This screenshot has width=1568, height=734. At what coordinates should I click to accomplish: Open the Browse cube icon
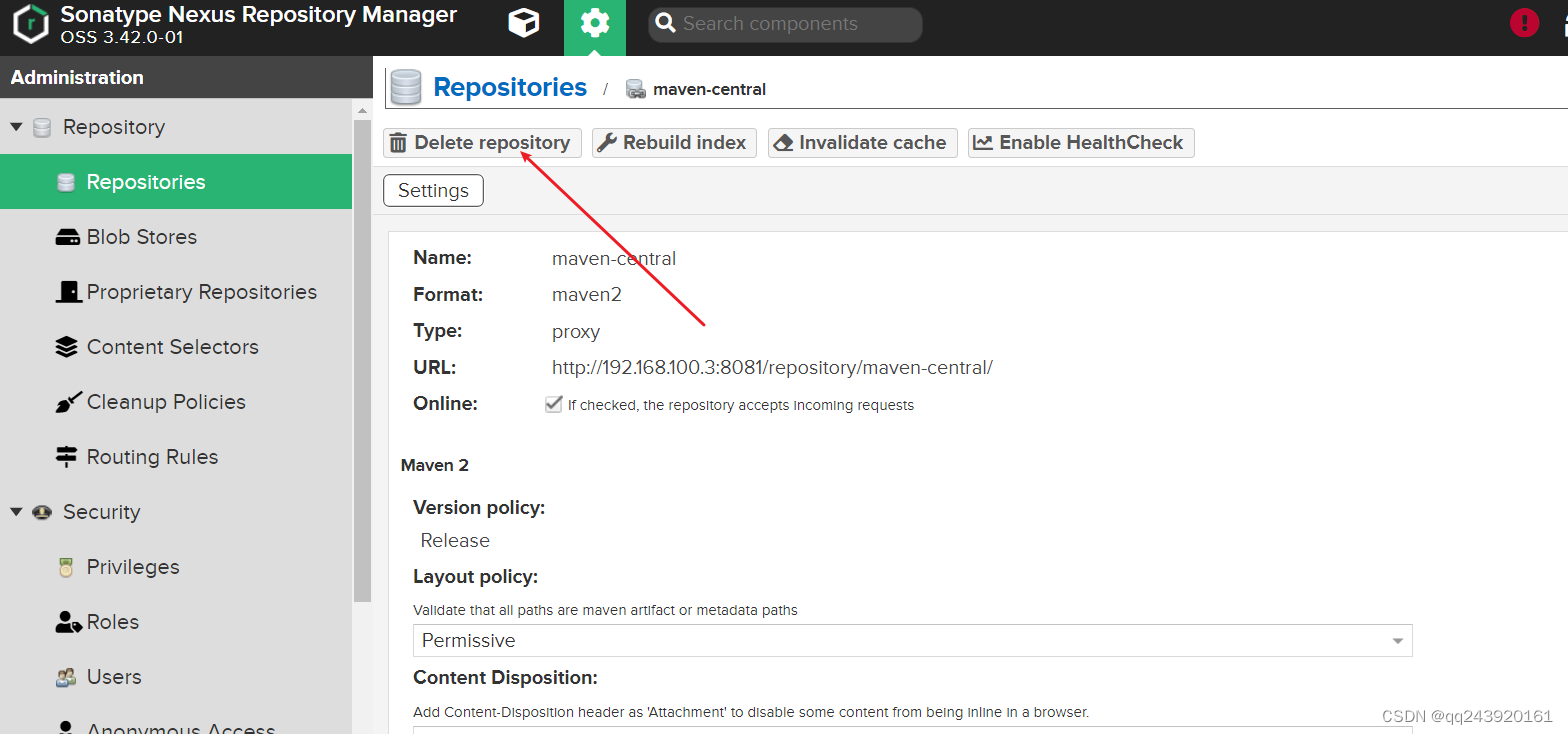524,23
